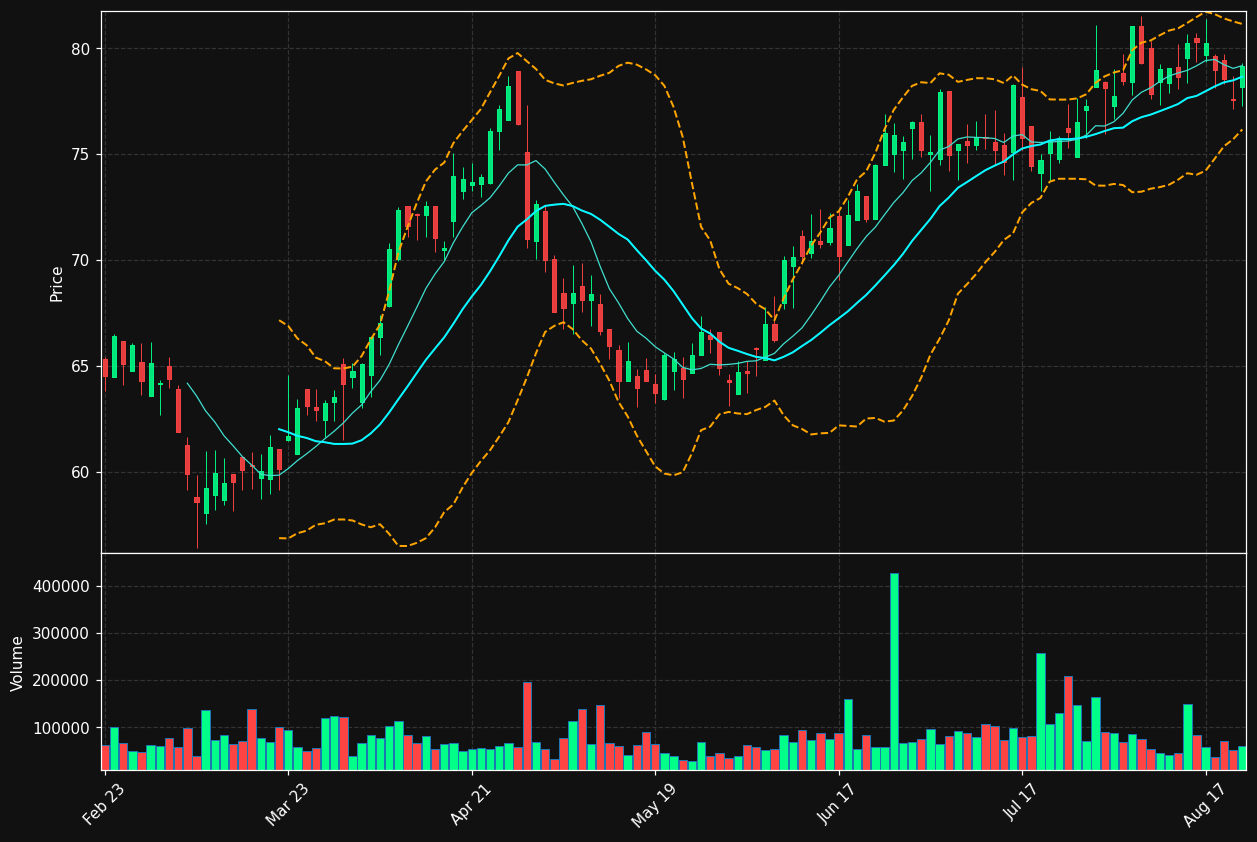Click the 100000 volume axis label
Viewport: 1257px width, 842px height.
[62, 728]
